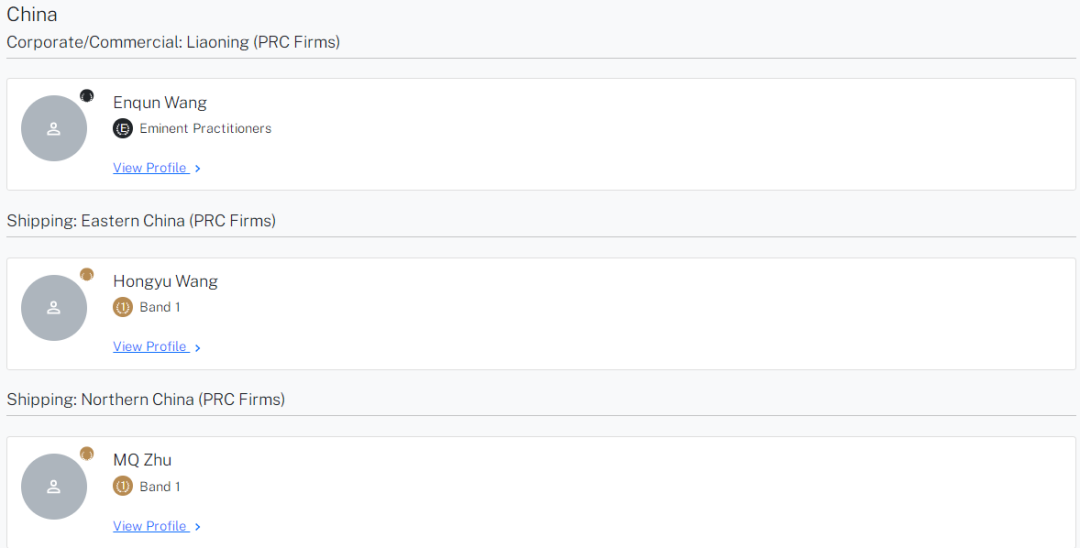The width and height of the screenshot is (1080, 548).
Task: Click the Shipping: Eastern China heading
Action: [141, 221]
